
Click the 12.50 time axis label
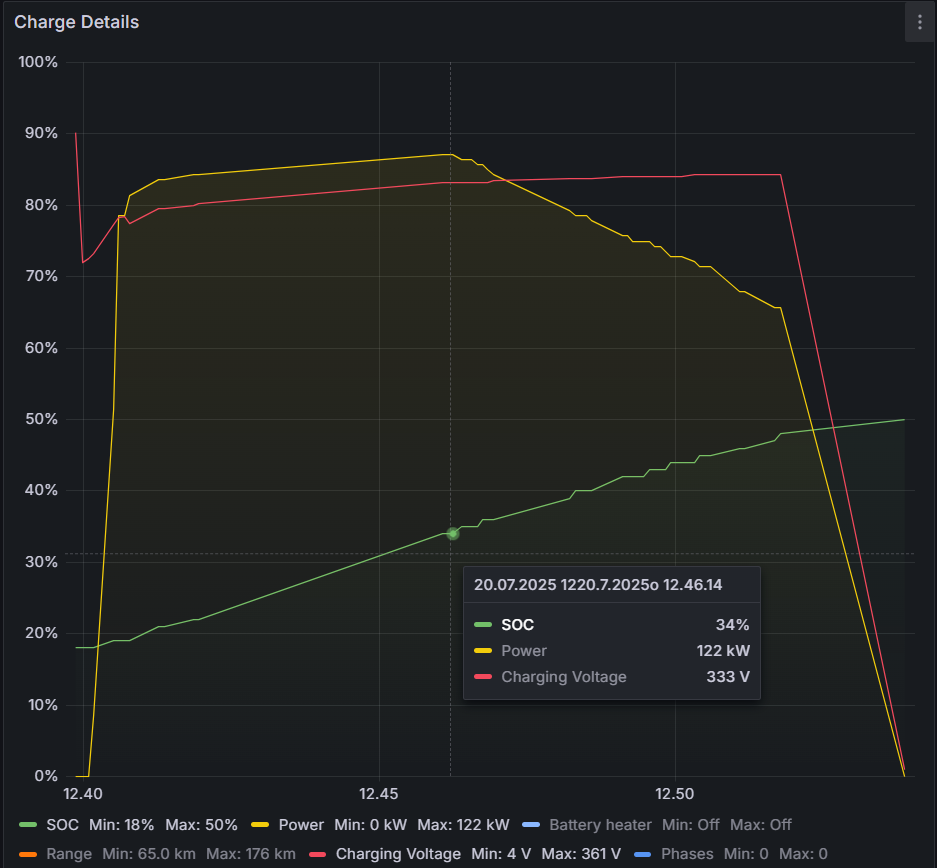point(675,794)
